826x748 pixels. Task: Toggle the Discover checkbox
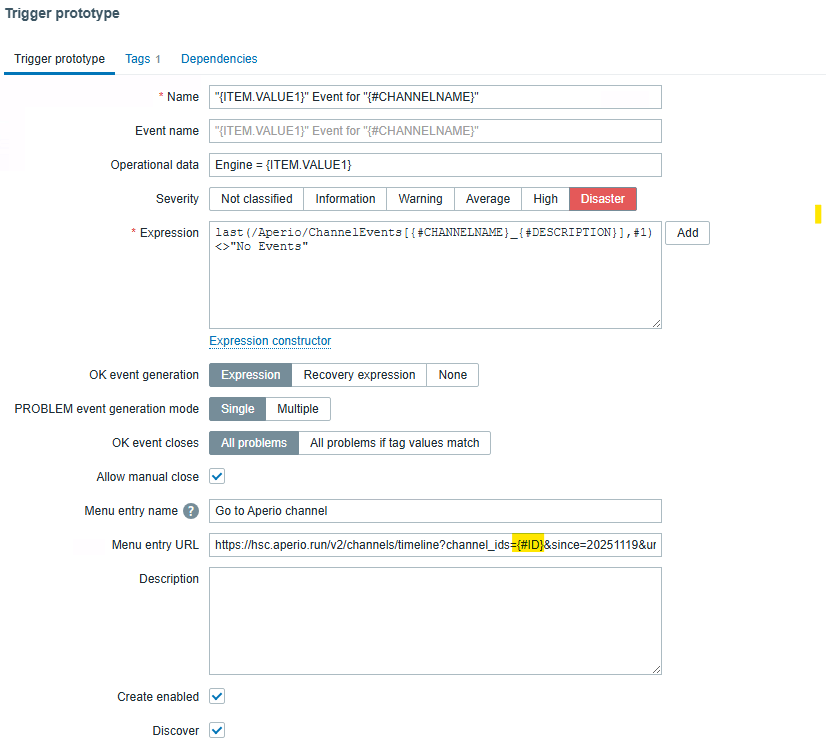coord(217,730)
